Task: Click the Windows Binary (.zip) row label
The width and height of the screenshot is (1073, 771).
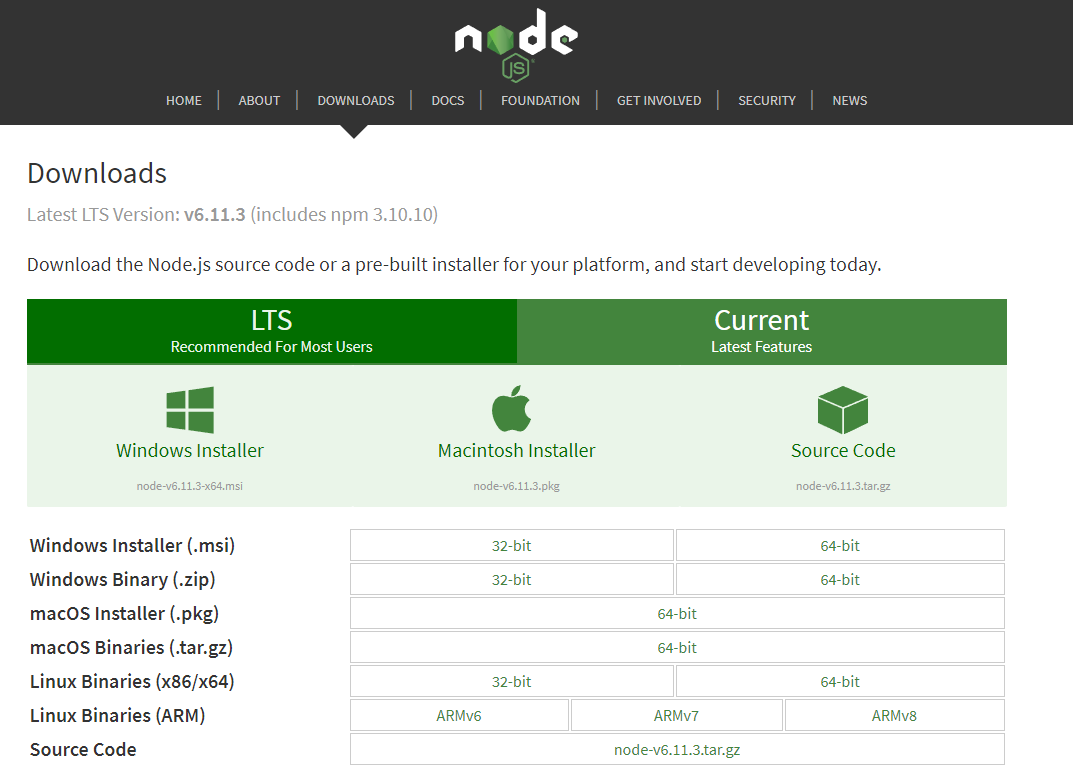Action: 122,580
